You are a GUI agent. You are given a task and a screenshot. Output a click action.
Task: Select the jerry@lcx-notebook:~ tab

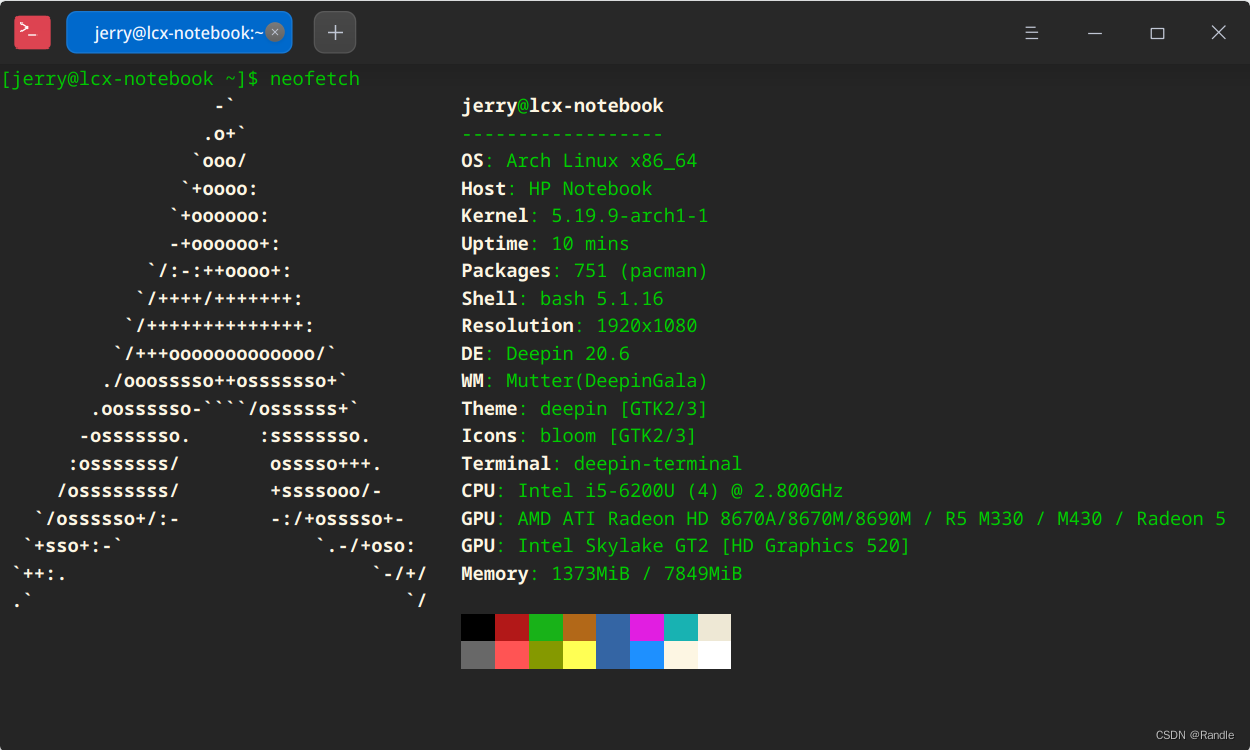pyautogui.click(x=179, y=32)
